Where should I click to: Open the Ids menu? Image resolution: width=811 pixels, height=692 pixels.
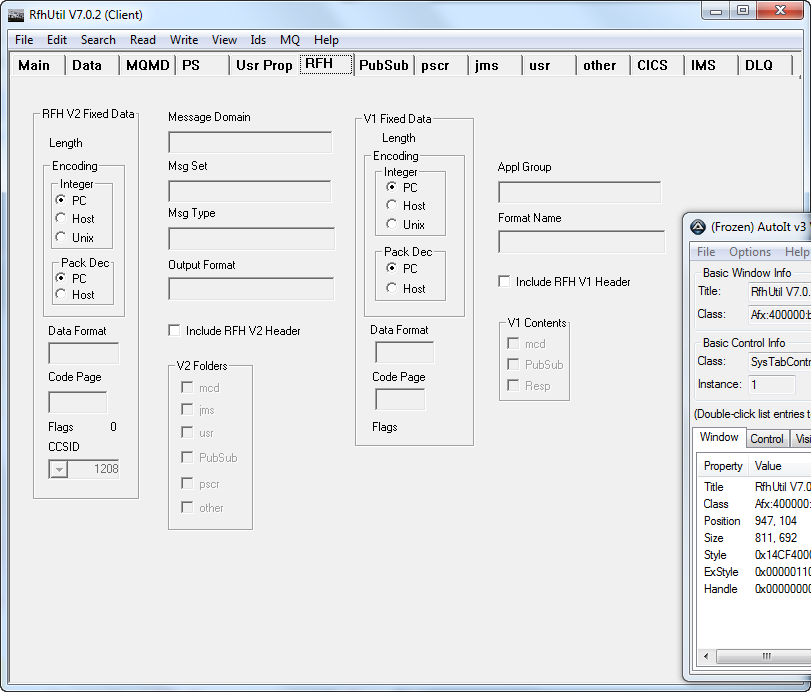pyautogui.click(x=258, y=40)
